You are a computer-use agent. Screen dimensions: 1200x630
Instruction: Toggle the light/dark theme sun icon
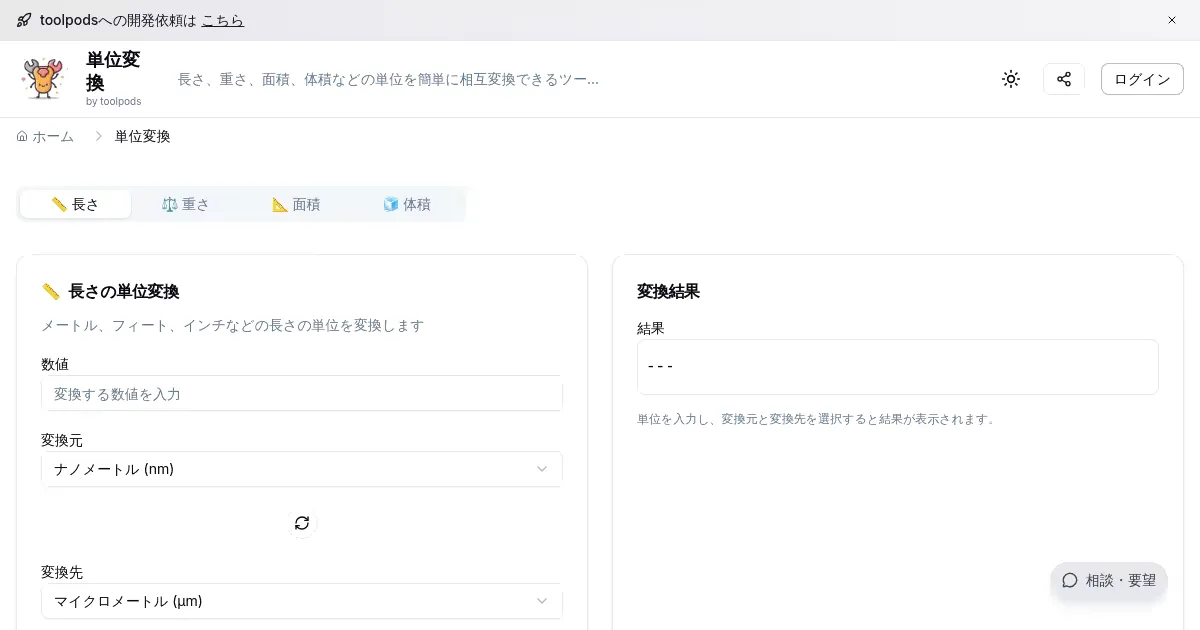pyautogui.click(x=1010, y=79)
